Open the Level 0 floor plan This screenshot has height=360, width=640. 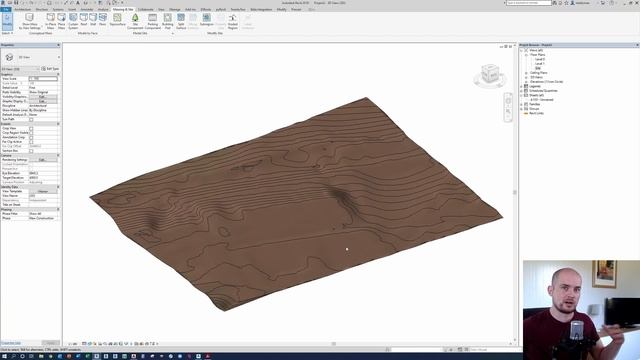coord(540,59)
